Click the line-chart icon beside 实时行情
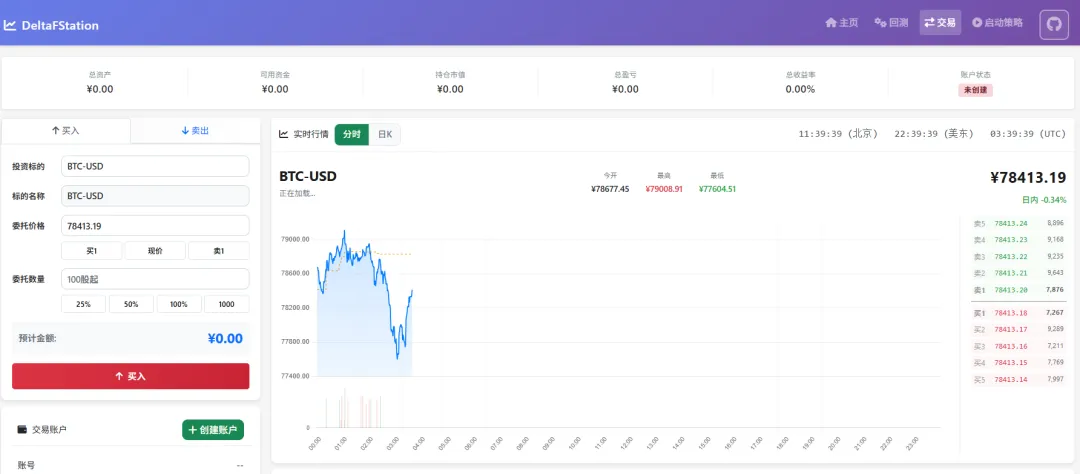Screen dimensions: 1080x474 coord(284,134)
